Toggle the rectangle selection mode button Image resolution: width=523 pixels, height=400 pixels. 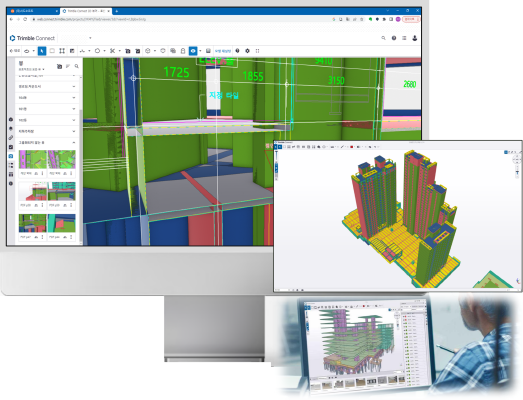(52, 51)
